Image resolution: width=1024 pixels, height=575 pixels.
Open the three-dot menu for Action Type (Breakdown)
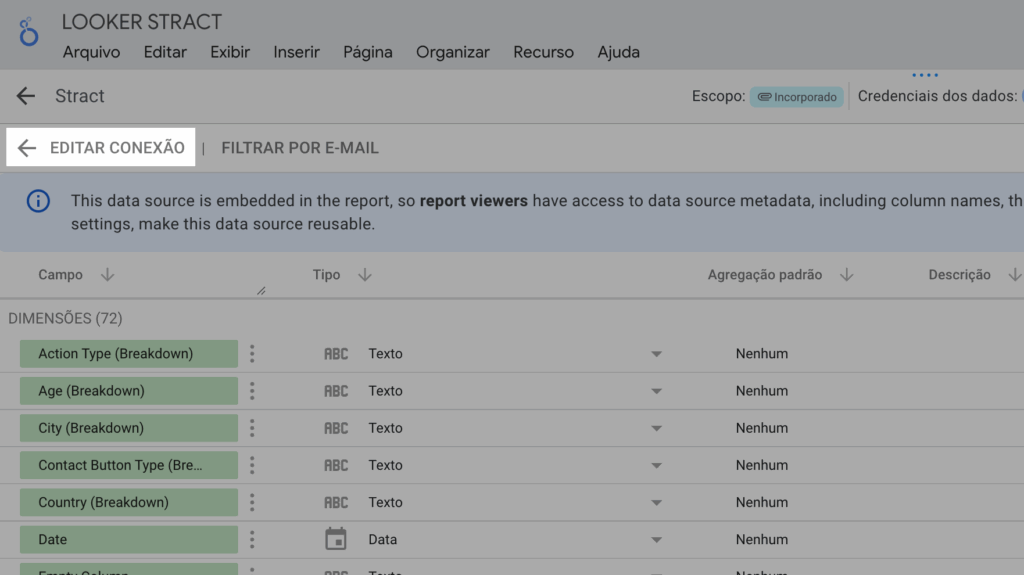(x=252, y=354)
